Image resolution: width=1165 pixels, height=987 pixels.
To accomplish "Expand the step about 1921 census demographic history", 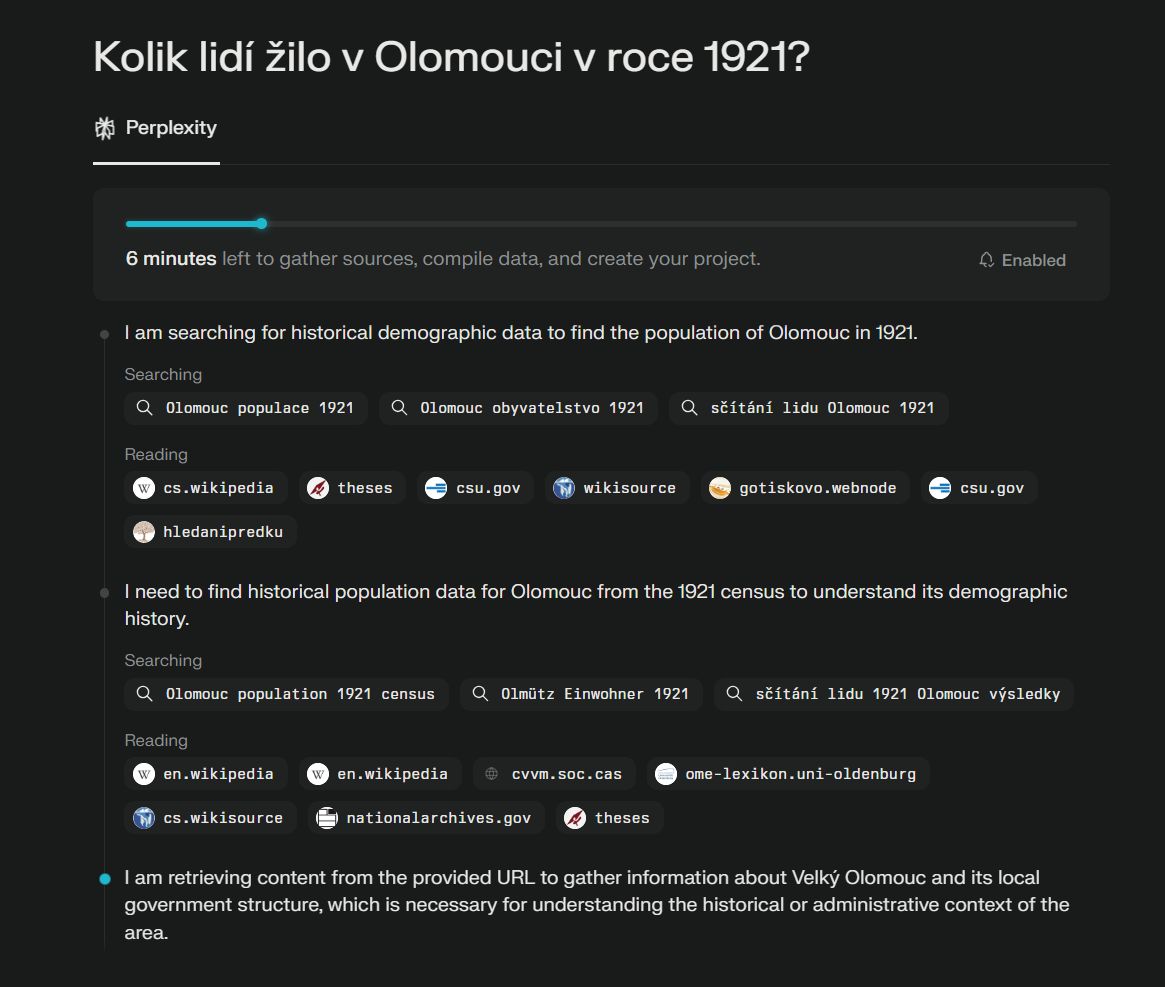I will point(596,605).
